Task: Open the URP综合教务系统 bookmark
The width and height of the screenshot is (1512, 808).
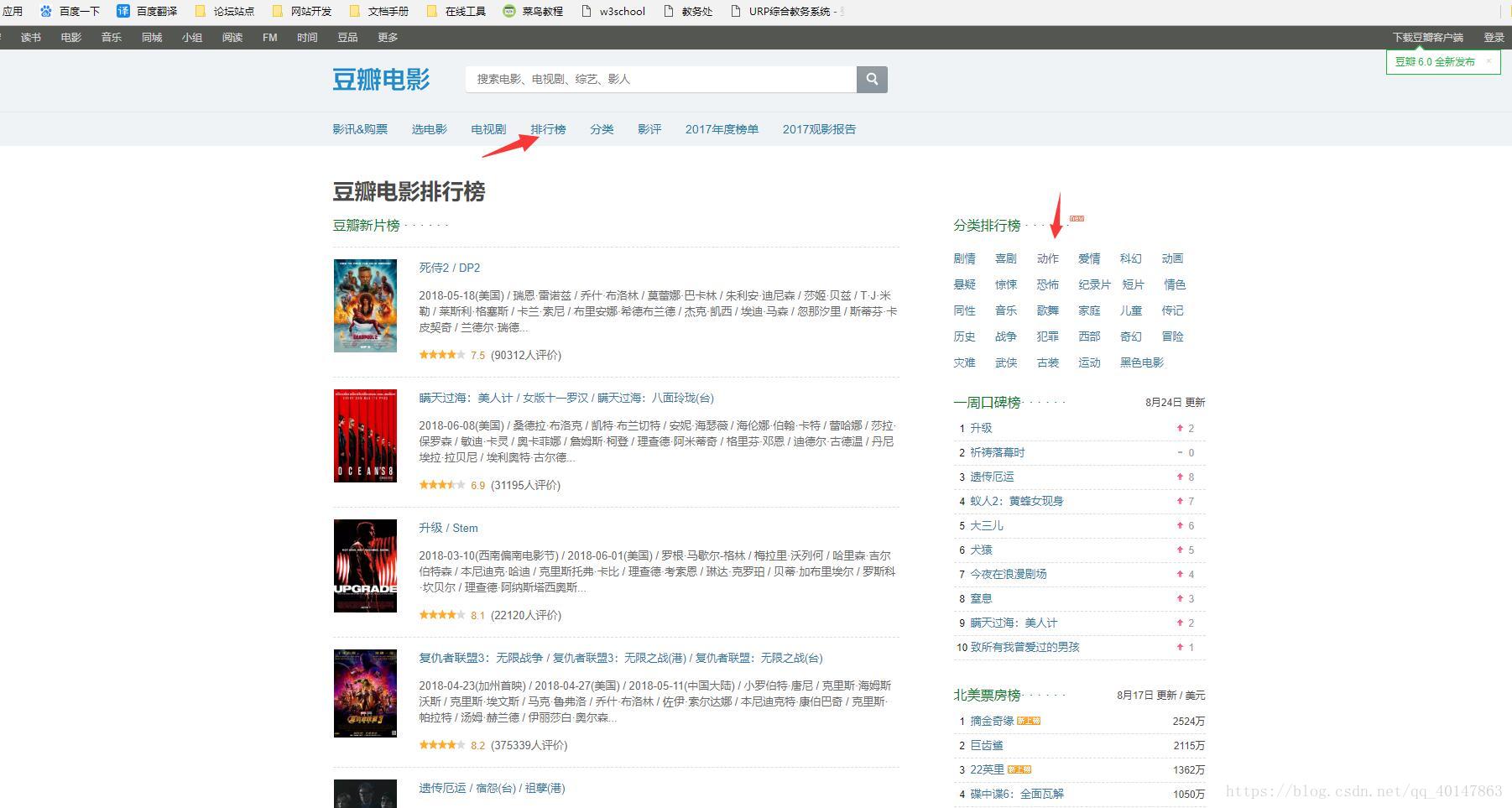Action: [787, 11]
